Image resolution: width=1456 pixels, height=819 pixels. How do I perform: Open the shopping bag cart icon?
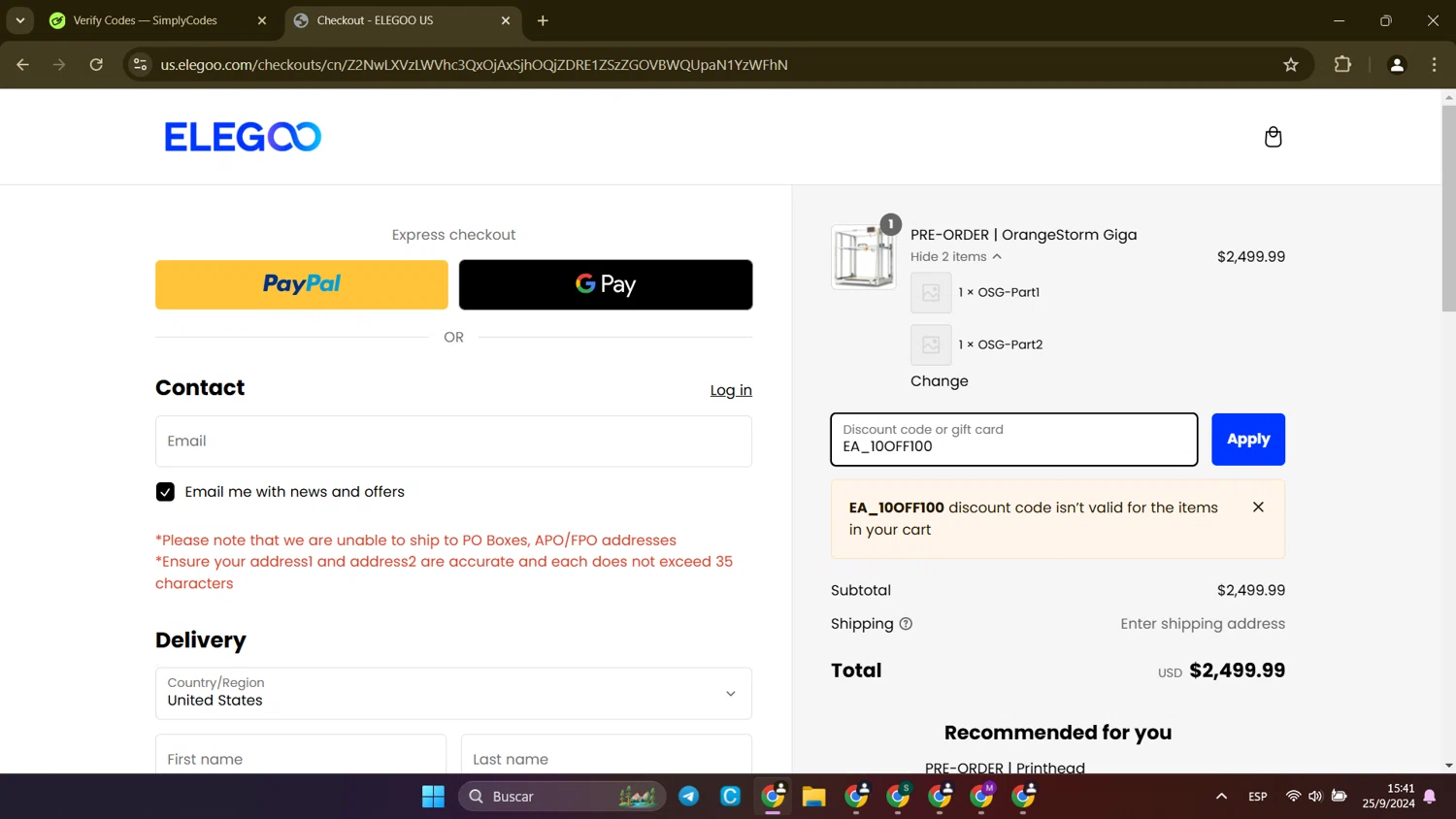click(1273, 137)
